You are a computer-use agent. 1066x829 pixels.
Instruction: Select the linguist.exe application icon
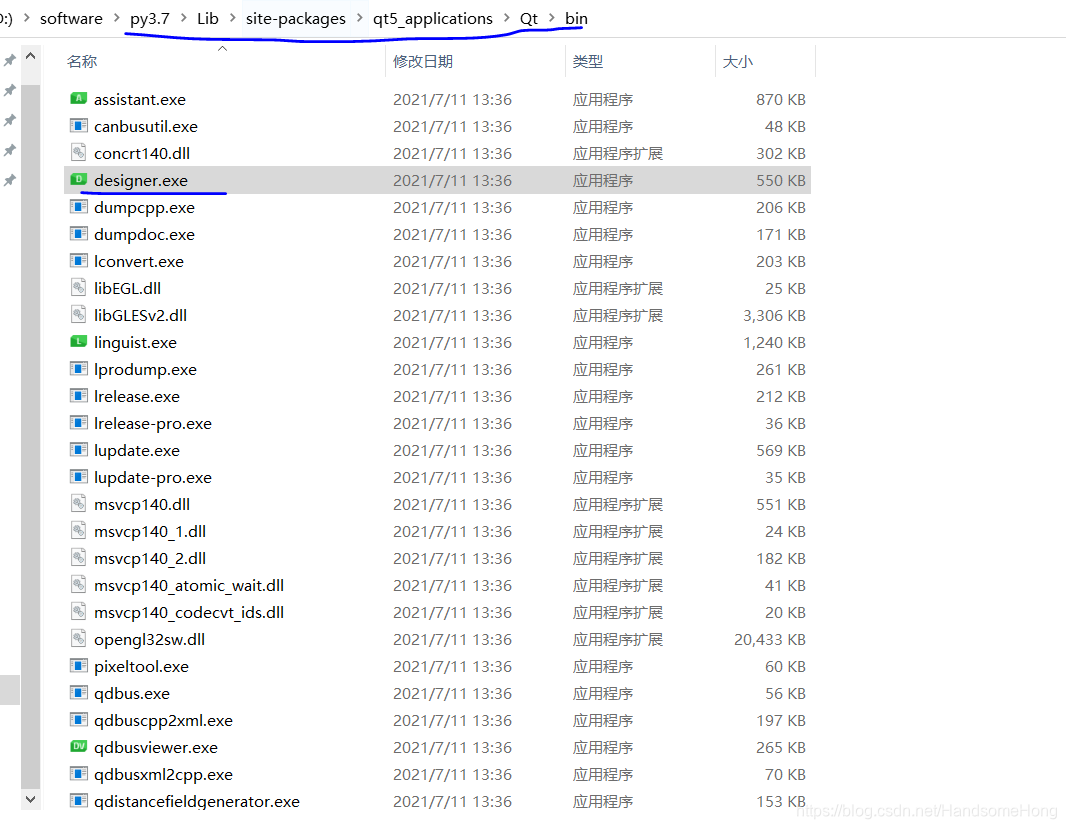pos(79,342)
